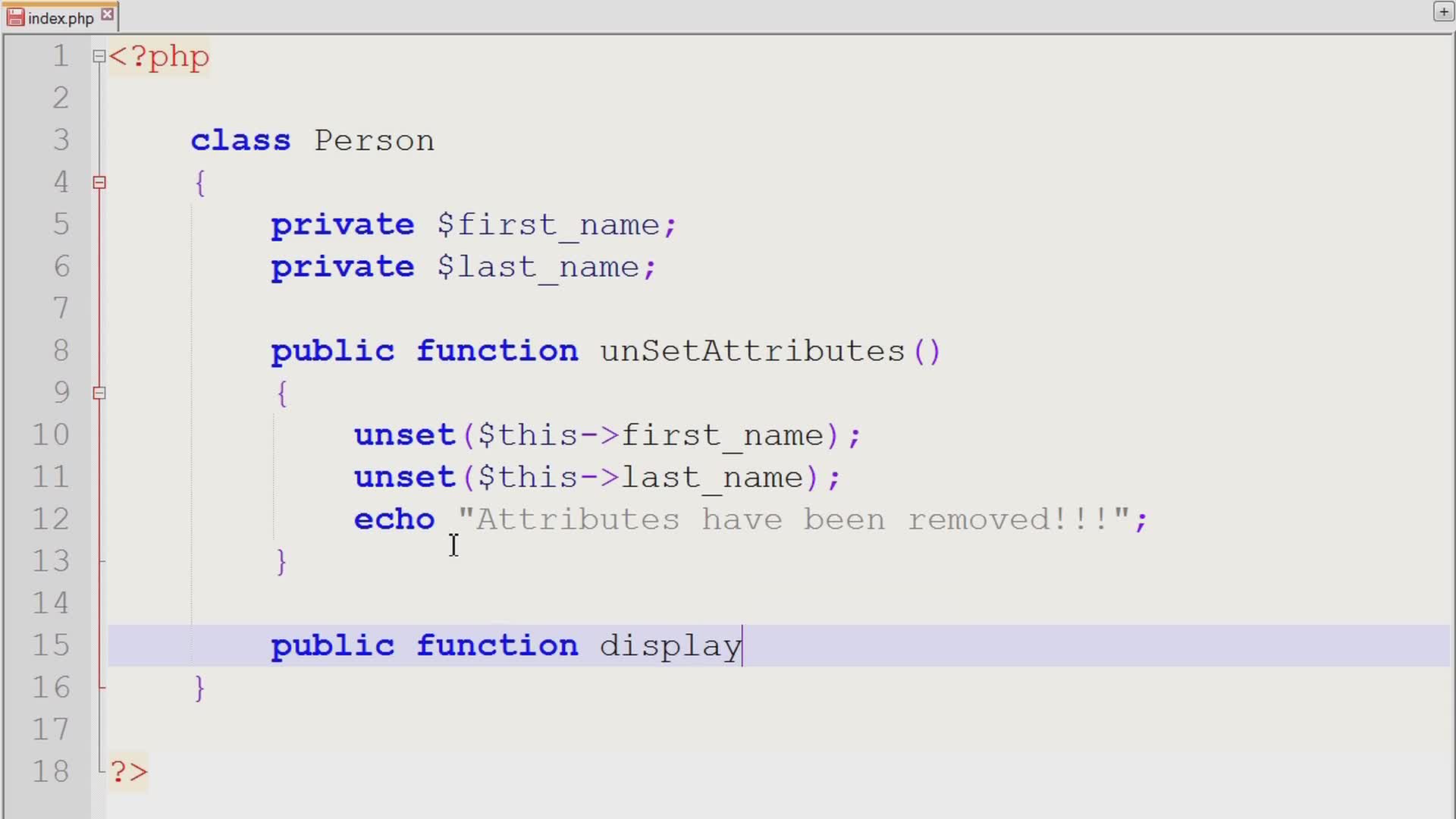Image resolution: width=1456 pixels, height=819 pixels.
Task: Place the cursor on the class name Person
Action: click(x=374, y=141)
